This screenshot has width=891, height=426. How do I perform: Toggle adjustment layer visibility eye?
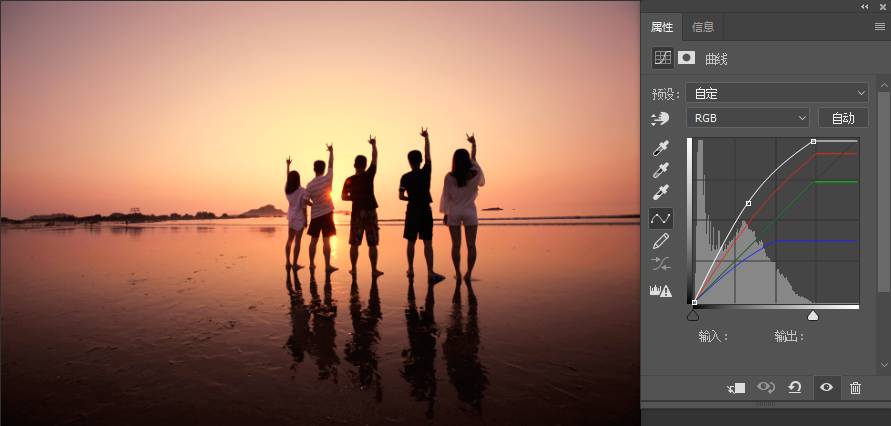click(826, 387)
